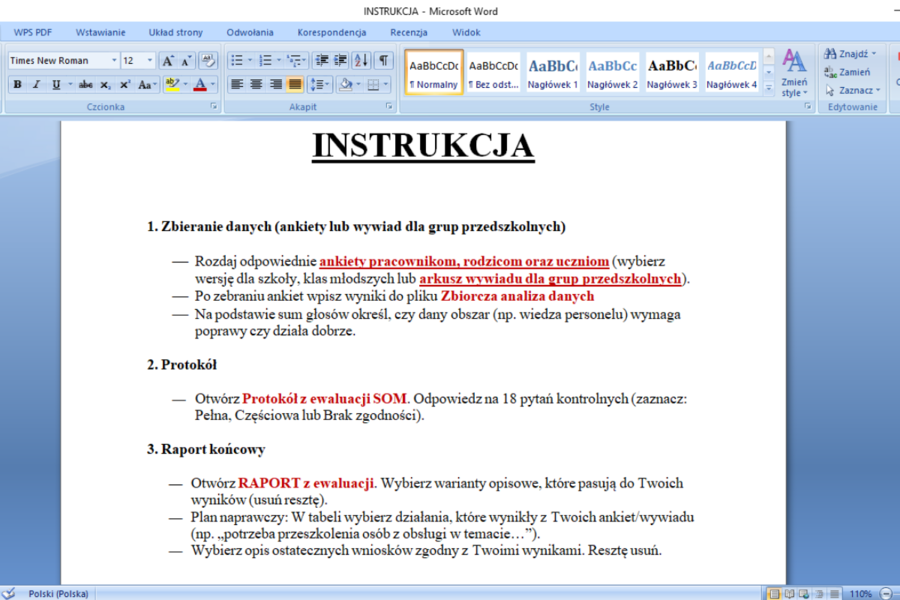
Task: Open underline style dropdown arrow
Action: point(70,84)
